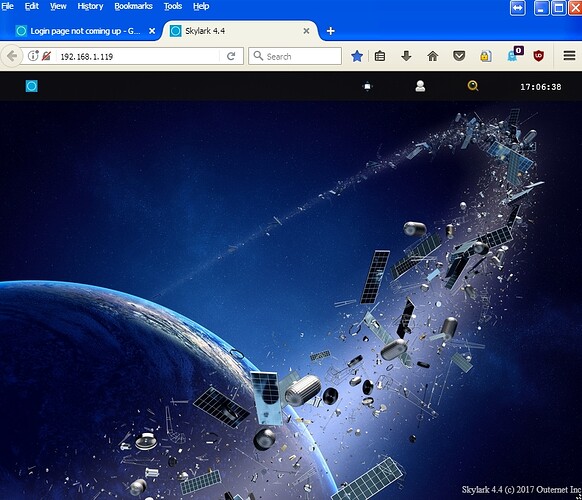
Task: Open the uBlock Origin shield icon
Action: click(538, 56)
